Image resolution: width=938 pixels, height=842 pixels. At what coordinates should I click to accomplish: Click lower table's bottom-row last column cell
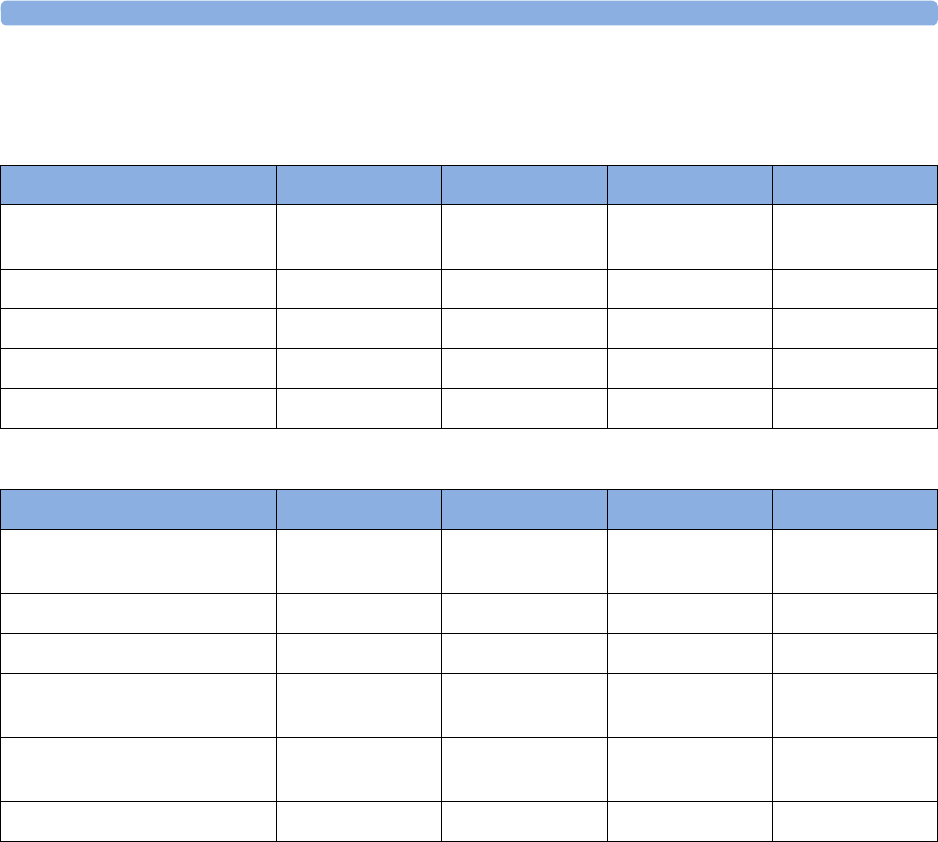[x=855, y=822]
